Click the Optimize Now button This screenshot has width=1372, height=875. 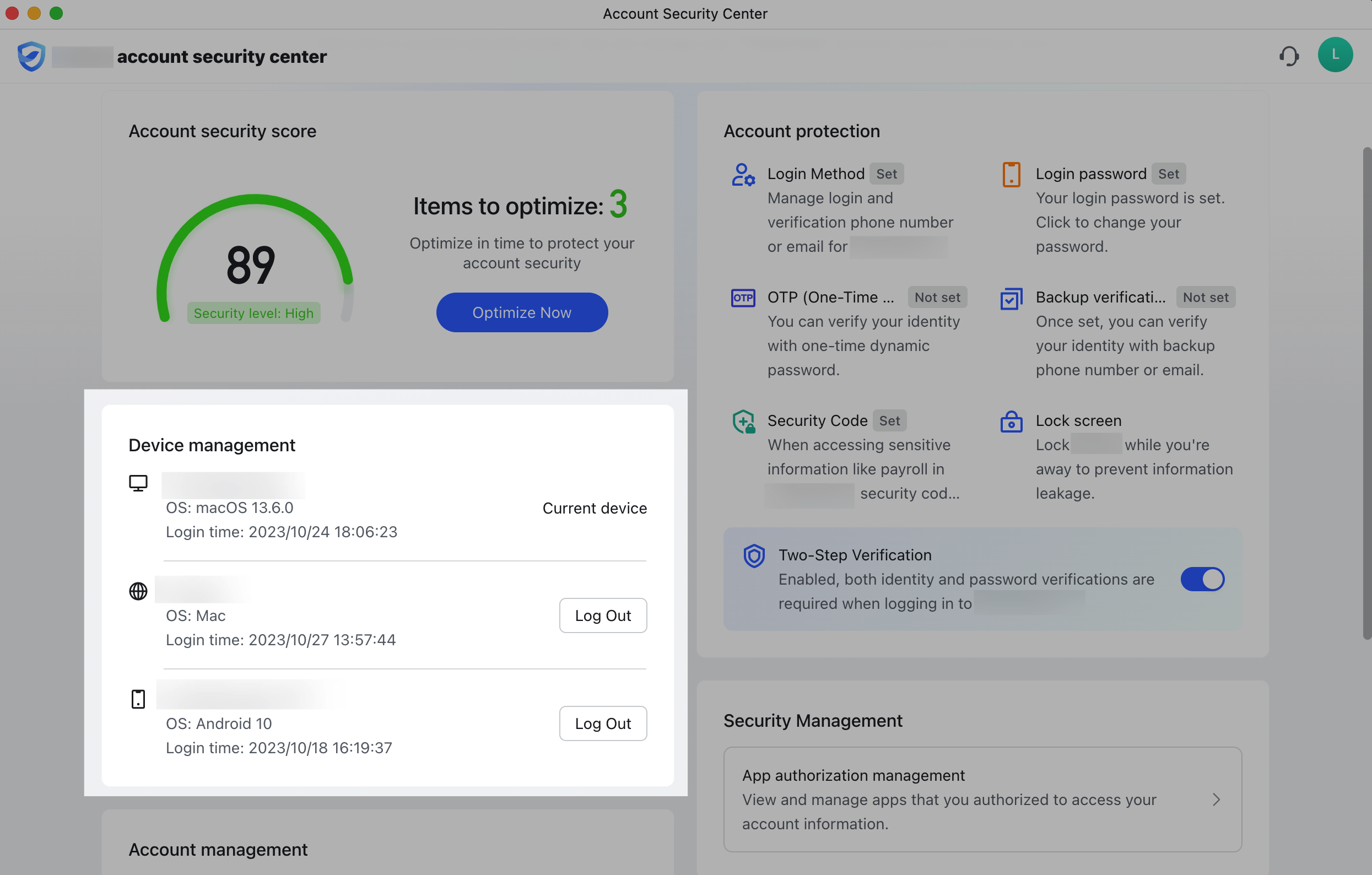[x=521, y=312]
